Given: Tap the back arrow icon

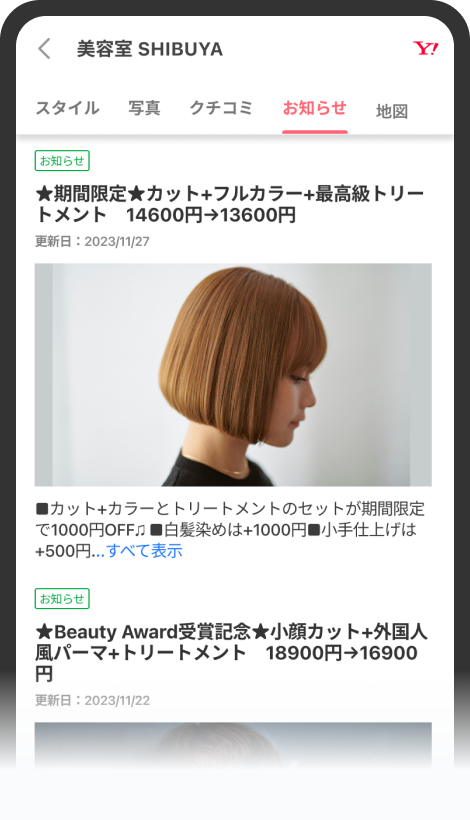Looking at the screenshot, I should pos(45,49).
